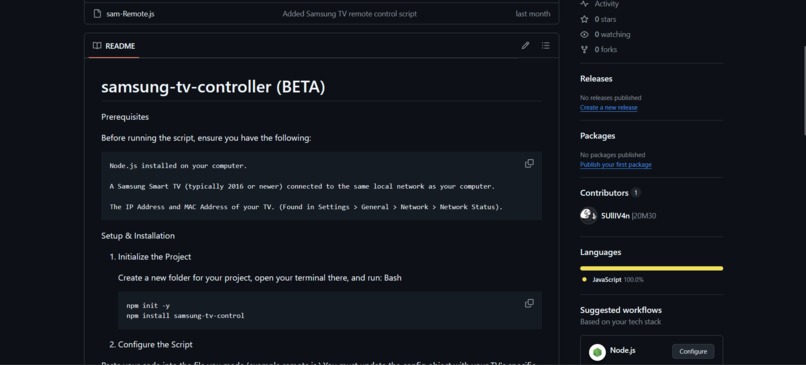Image resolution: width=806 pixels, height=365 pixels.
Task: Click the 'Based on your tech stack' text
Action: click(620, 322)
